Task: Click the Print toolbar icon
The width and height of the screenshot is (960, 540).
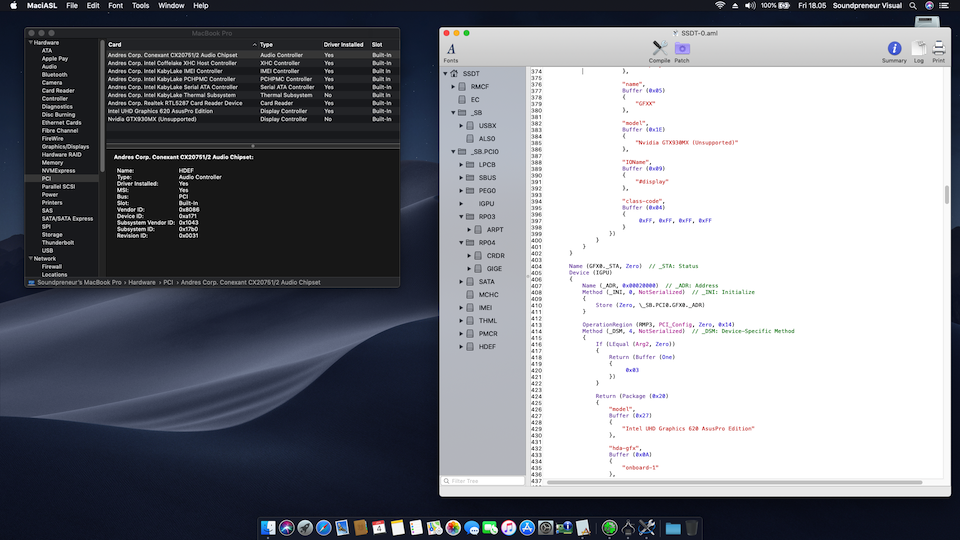Action: point(938,50)
